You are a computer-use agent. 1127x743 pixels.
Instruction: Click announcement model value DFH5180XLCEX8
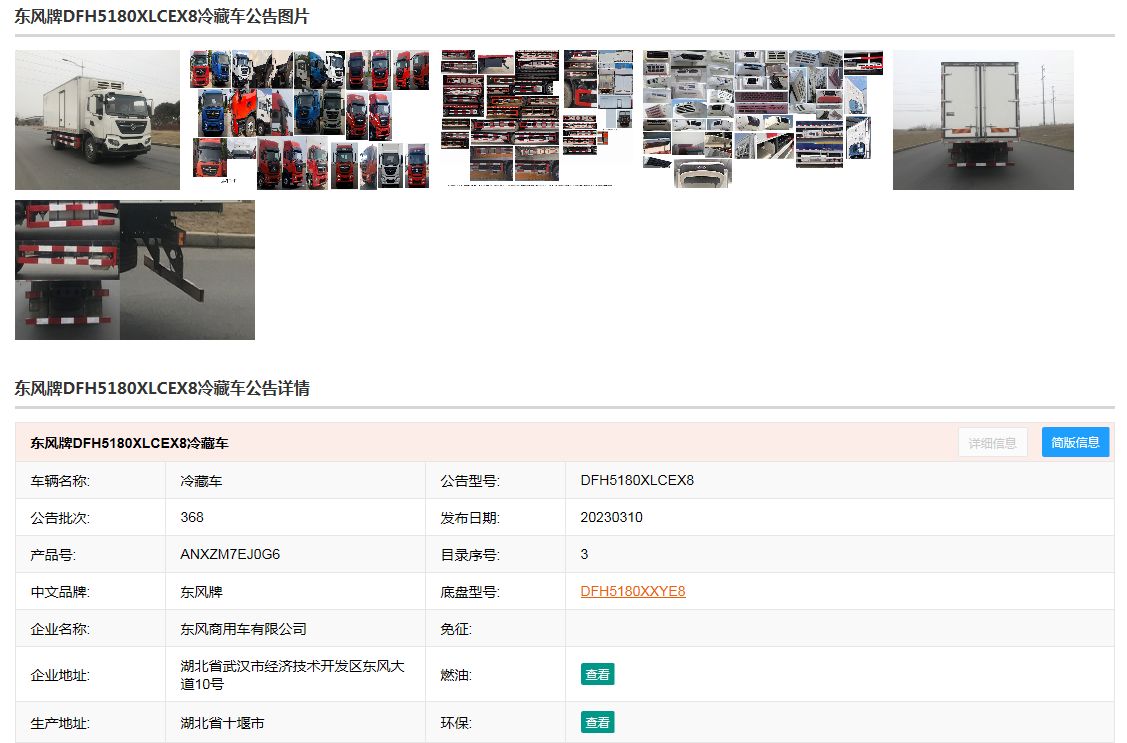tap(637, 480)
